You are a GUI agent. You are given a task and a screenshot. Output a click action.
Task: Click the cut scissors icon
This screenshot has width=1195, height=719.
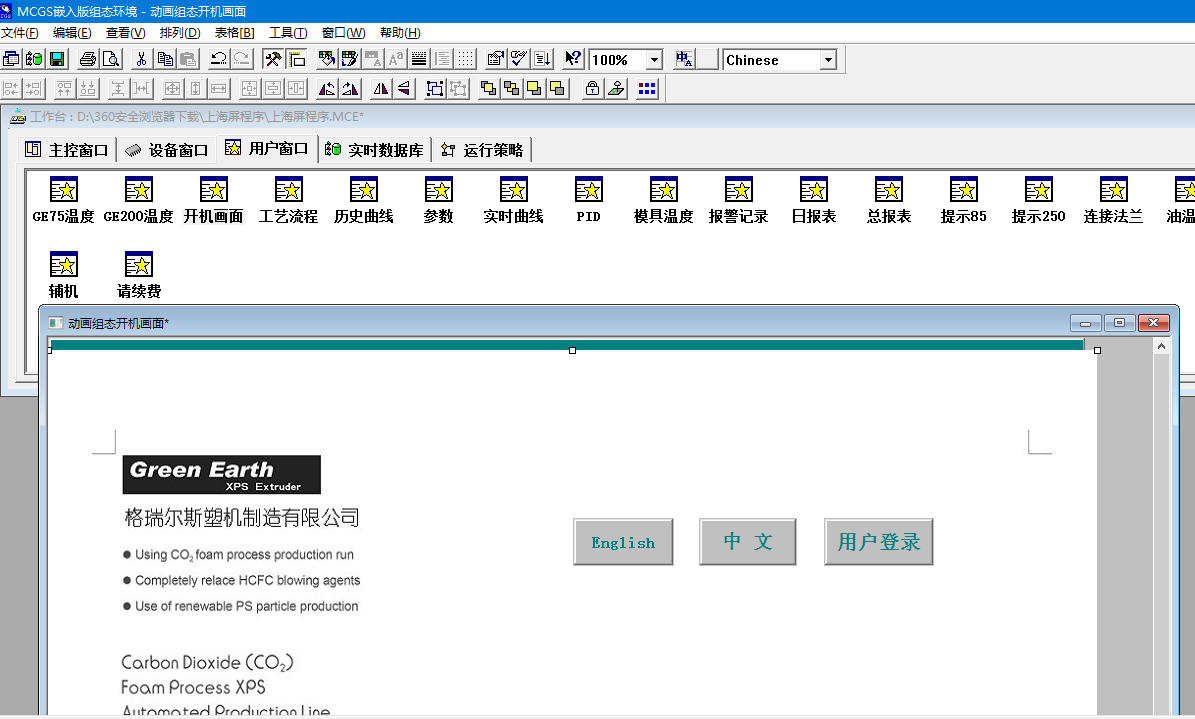click(141, 60)
